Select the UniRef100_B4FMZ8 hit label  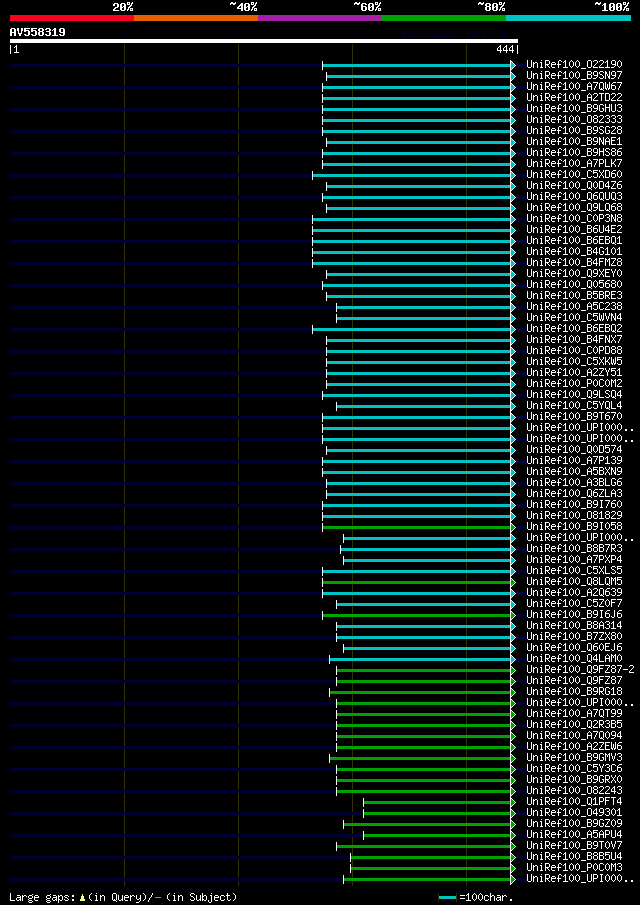coord(574,263)
